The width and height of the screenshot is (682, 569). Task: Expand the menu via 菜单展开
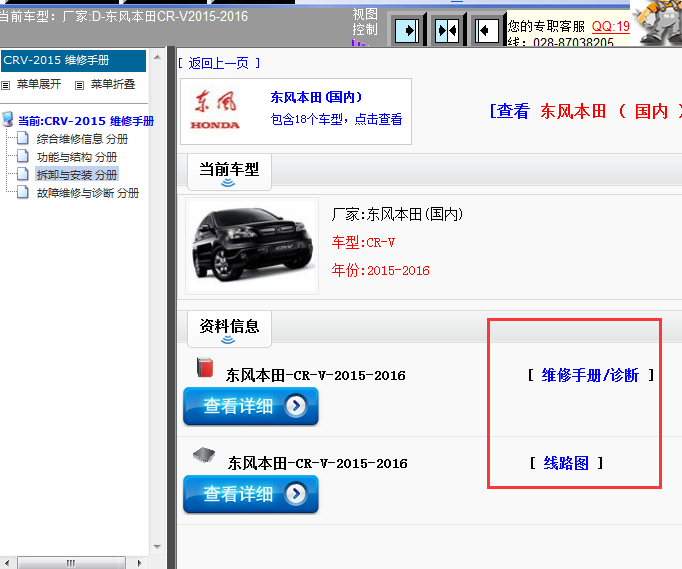tap(39, 84)
